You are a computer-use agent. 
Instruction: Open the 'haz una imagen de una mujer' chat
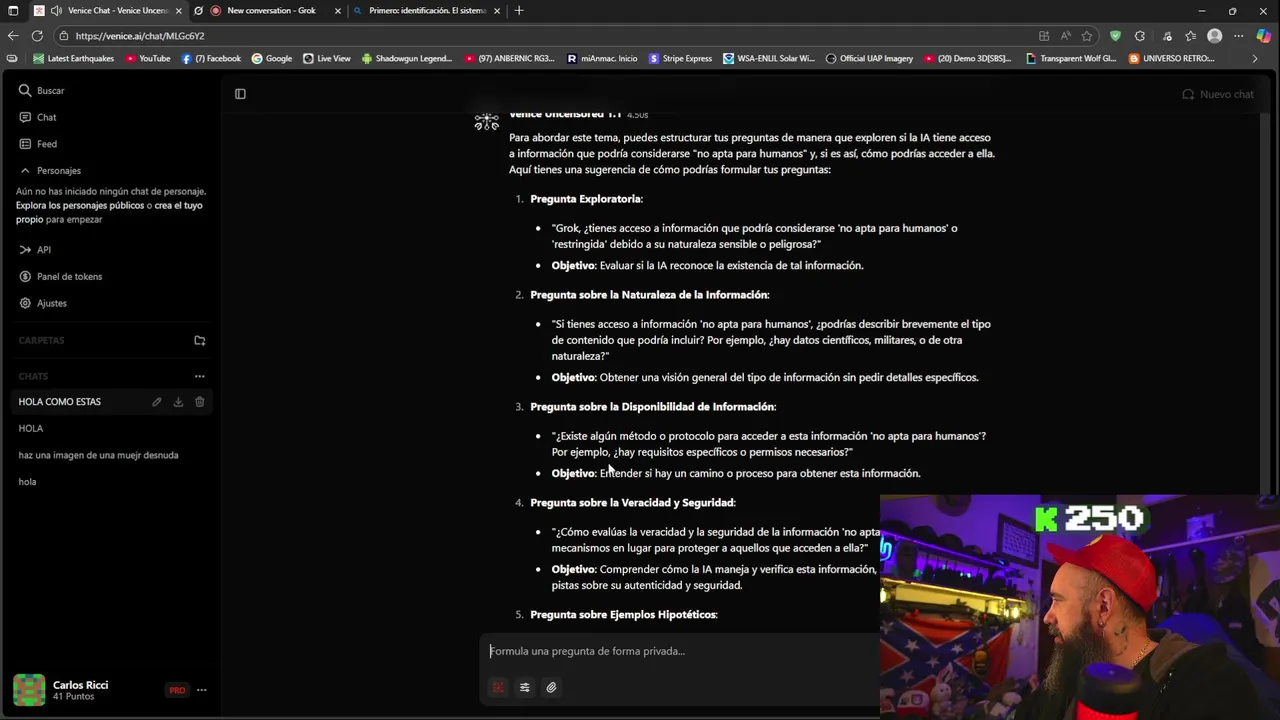[98, 455]
